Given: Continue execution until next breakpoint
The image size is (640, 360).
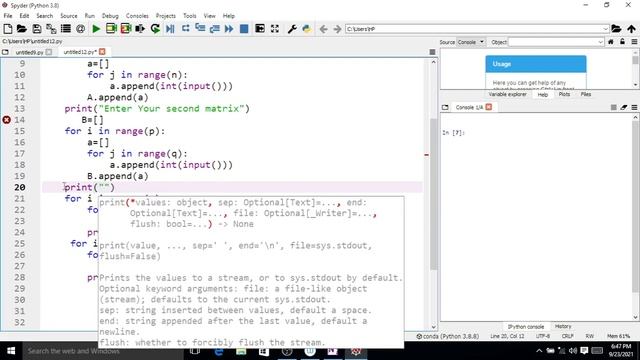Looking at the screenshot, I should click(x=229, y=29).
